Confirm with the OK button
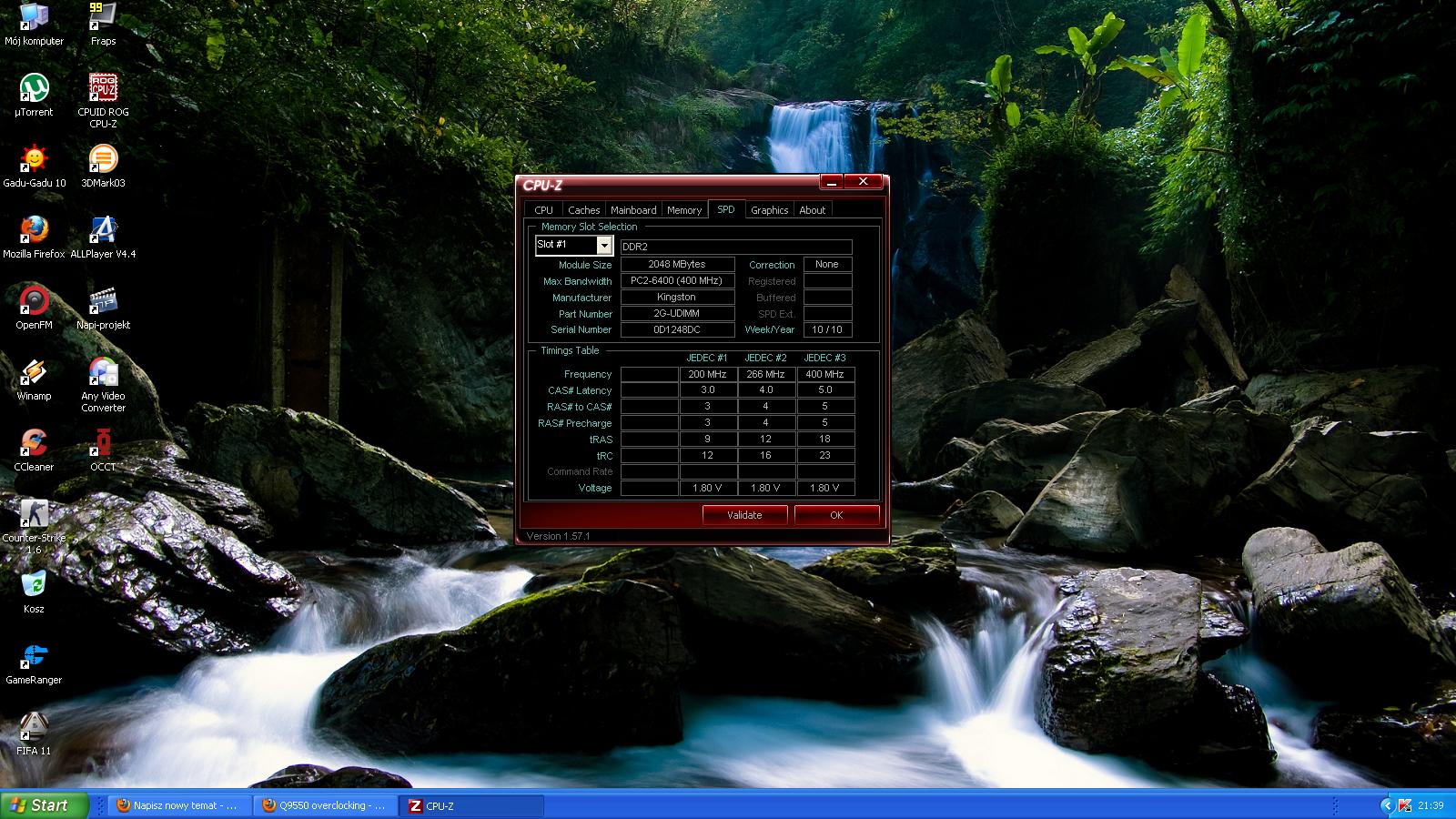Screen dimensions: 1456x819 coord(836,515)
